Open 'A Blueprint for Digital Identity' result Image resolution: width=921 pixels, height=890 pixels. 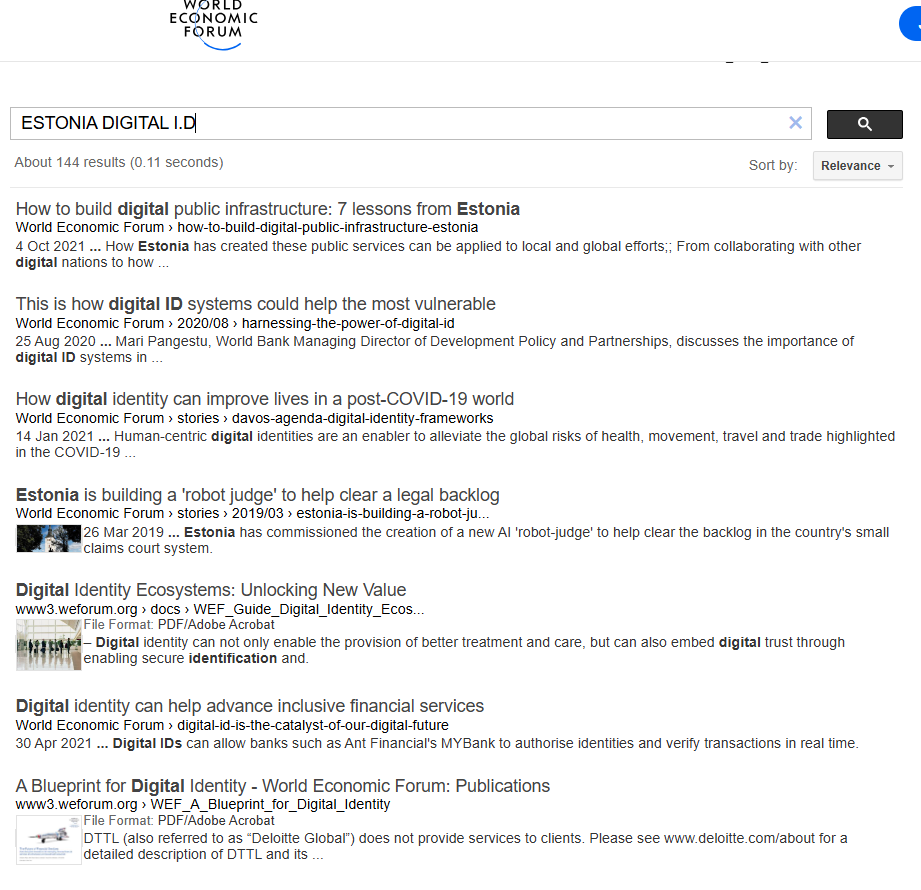click(x=282, y=786)
